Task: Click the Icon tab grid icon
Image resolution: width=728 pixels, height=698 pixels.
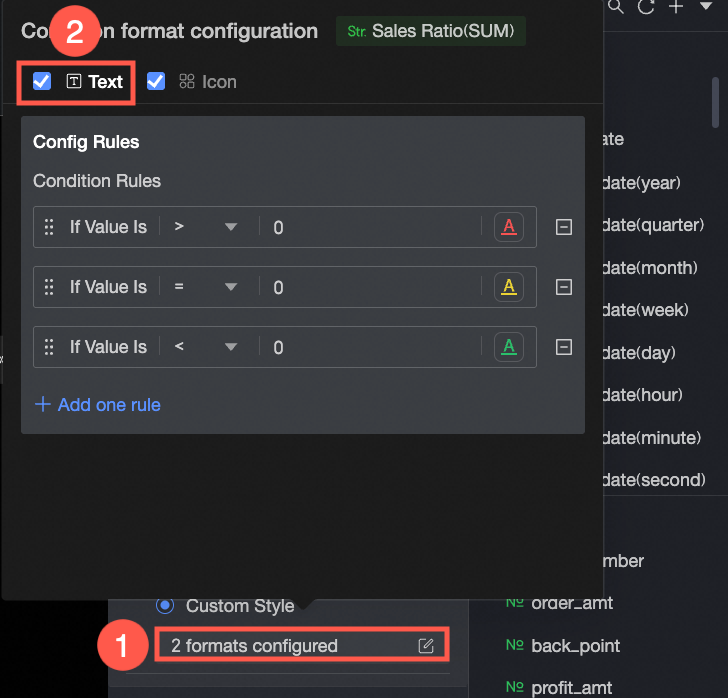Action: tap(187, 81)
